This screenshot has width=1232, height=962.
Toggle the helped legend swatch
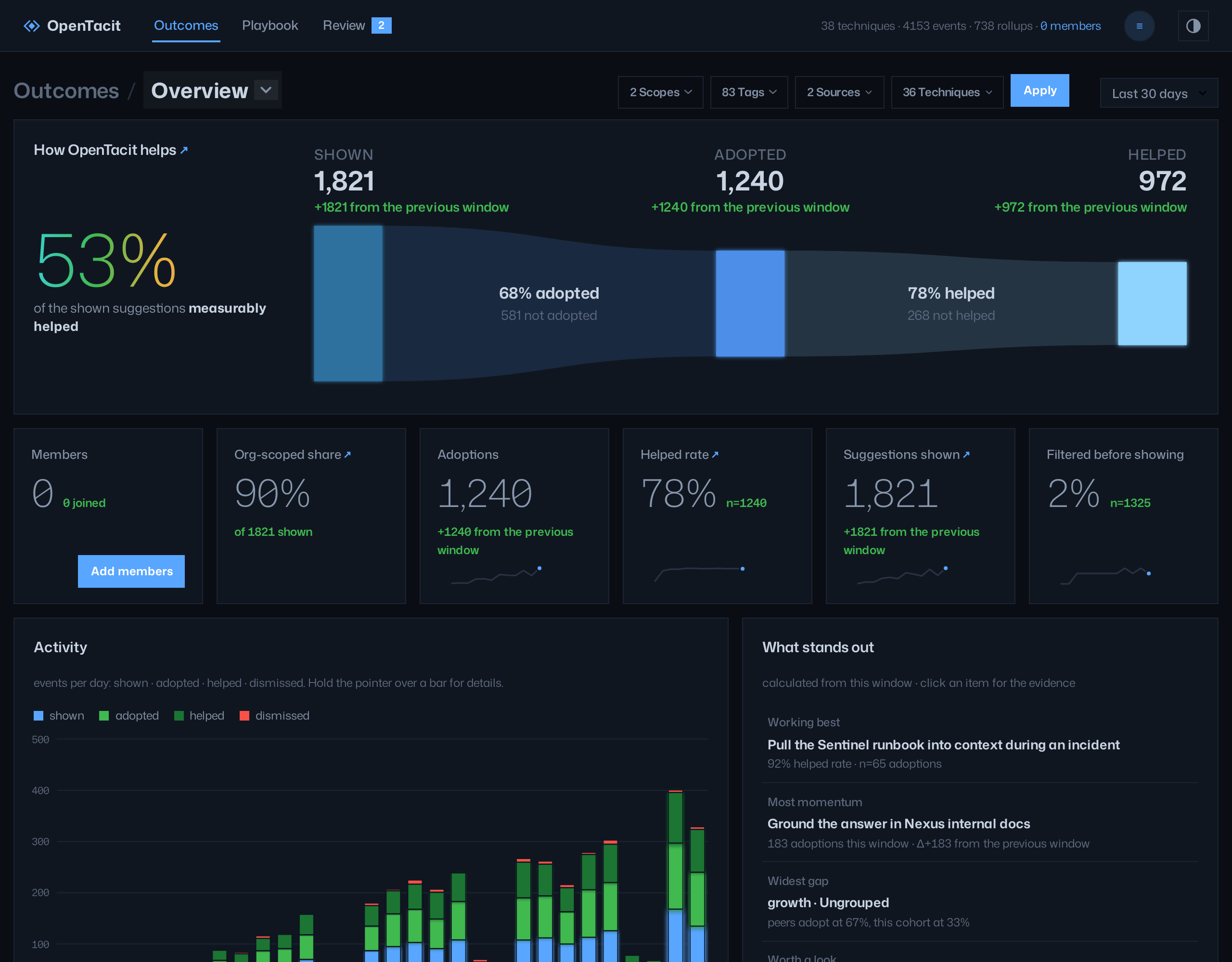coord(179,716)
